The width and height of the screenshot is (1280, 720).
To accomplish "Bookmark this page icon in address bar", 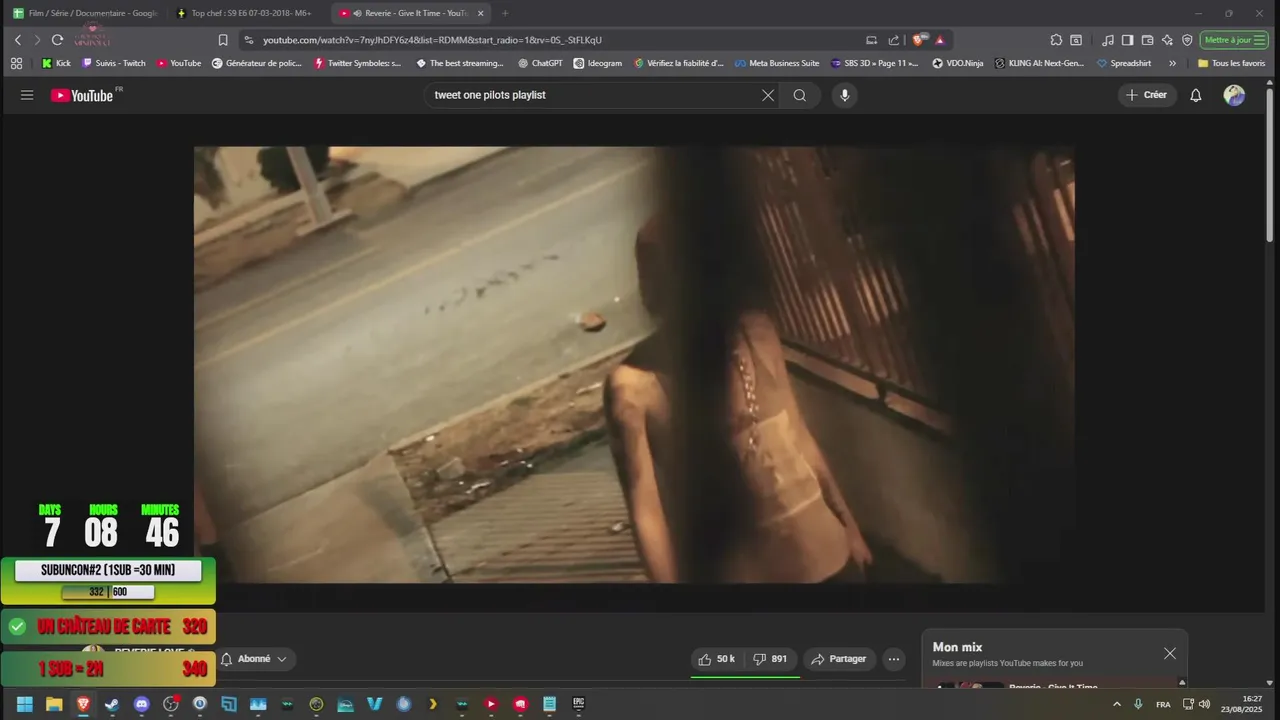I will point(223,40).
